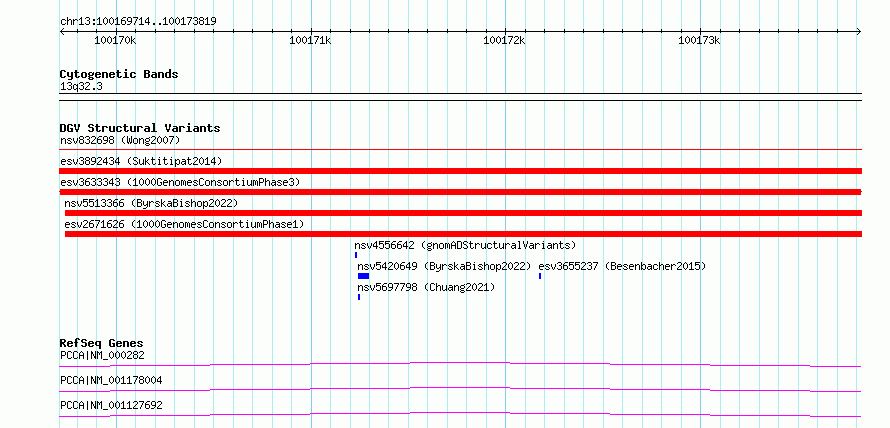
Task: Select variant esv3892434 (Suktitipat2014) label
Action: click(x=141, y=161)
